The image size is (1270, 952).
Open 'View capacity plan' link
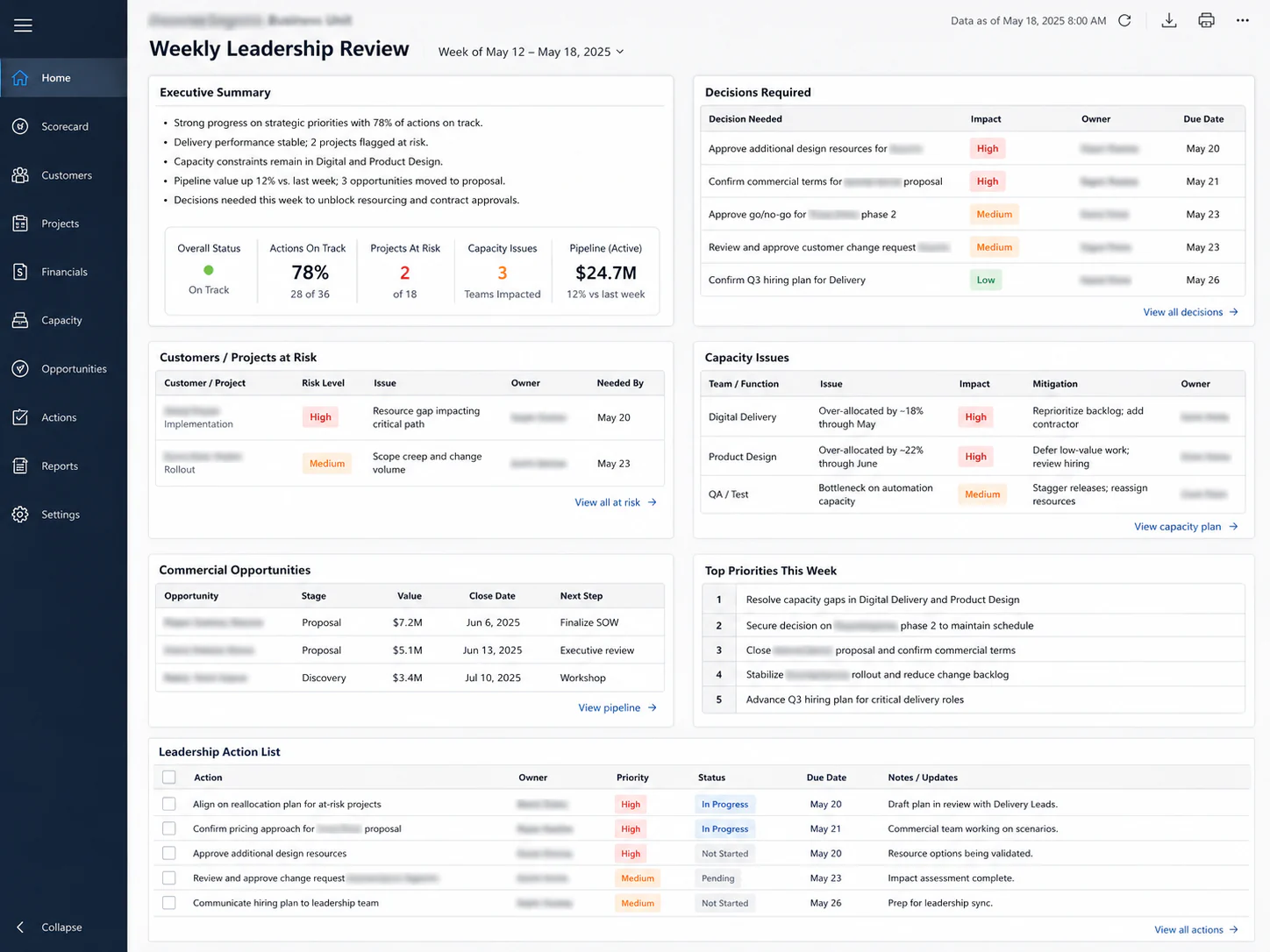1186,527
